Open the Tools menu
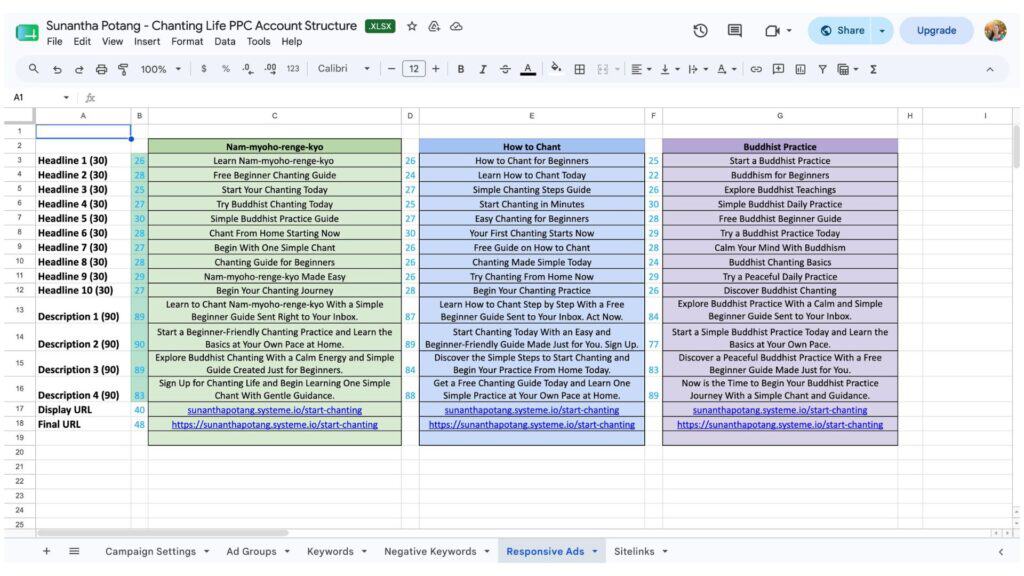 (x=259, y=41)
